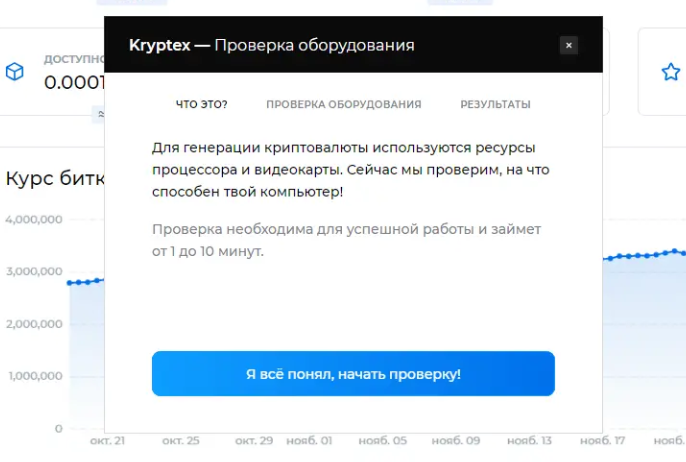
Task: Select the 'нояб. 17' chart date label
Action: tap(602, 441)
